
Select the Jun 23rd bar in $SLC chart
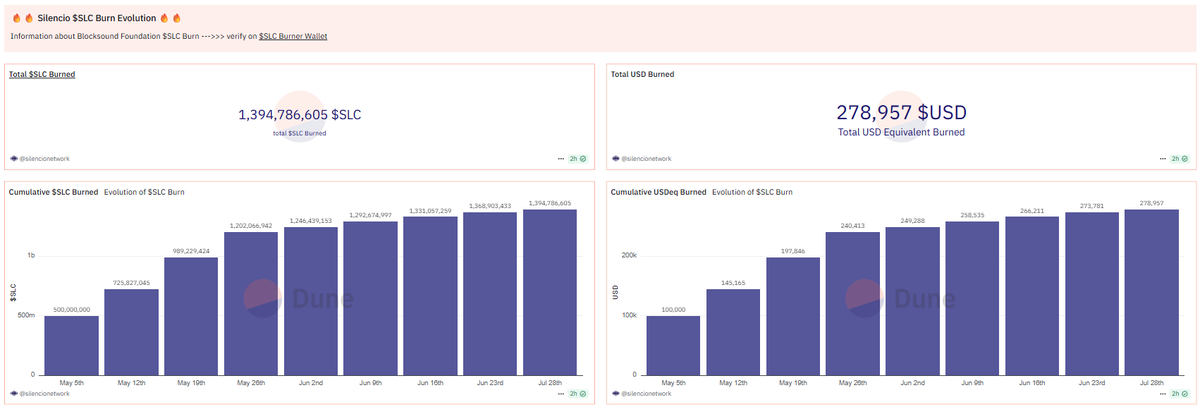click(x=490, y=294)
